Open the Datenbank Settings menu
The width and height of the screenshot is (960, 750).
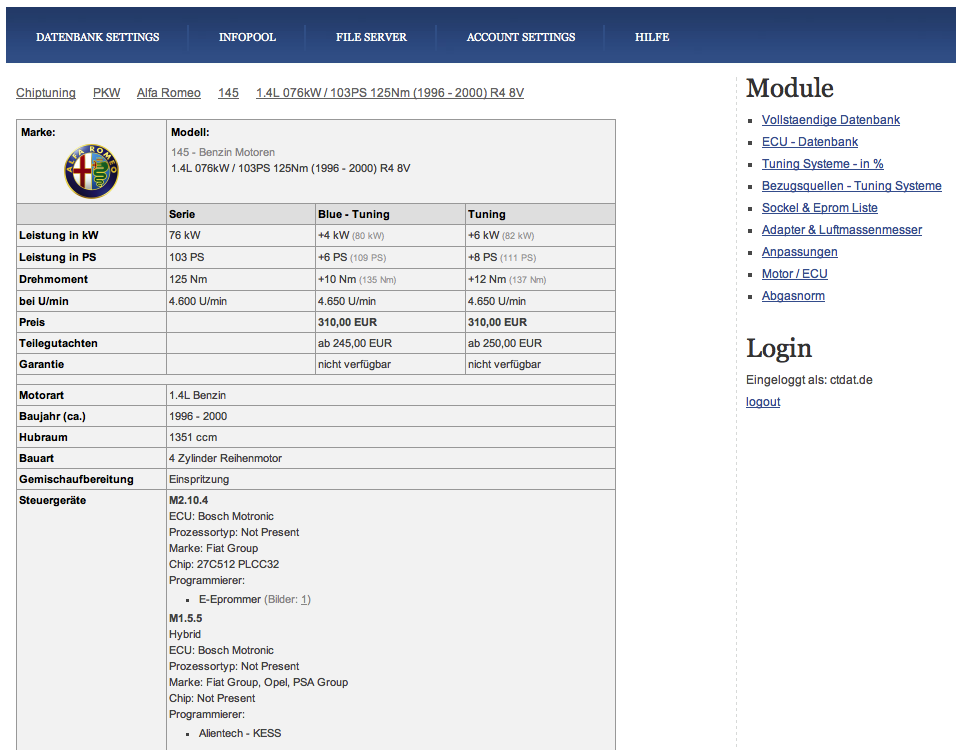coord(97,37)
